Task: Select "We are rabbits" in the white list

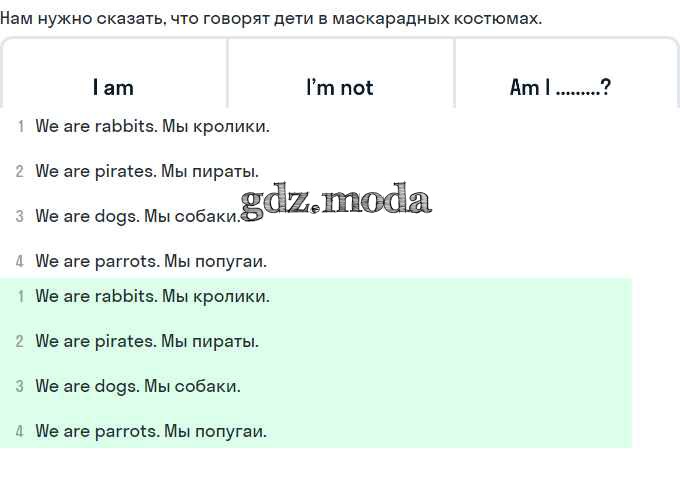Action: pyautogui.click(x=152, y=126)
